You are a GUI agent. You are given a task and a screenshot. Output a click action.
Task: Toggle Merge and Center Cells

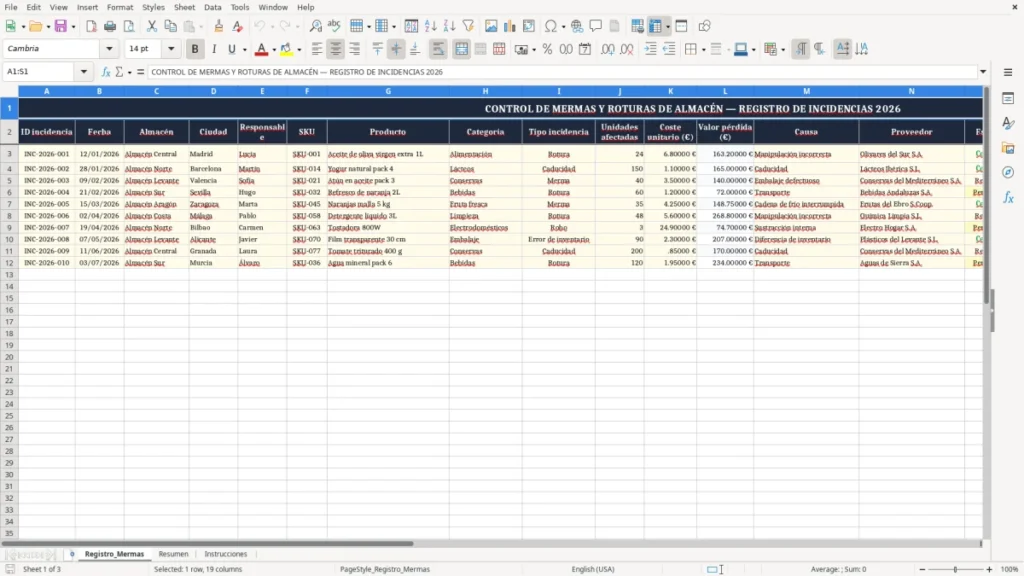click(461, 49)
